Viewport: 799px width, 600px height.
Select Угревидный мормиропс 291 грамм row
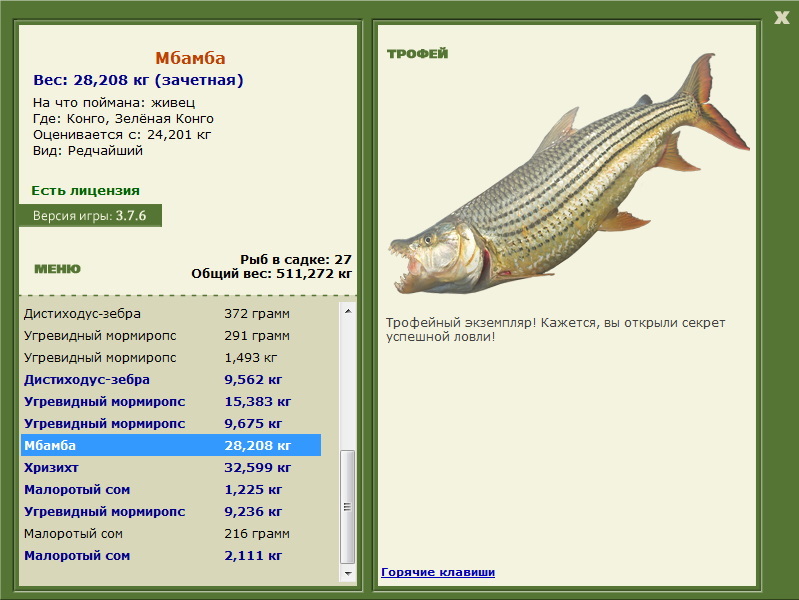pyautogui.click(x=171, y=335)
